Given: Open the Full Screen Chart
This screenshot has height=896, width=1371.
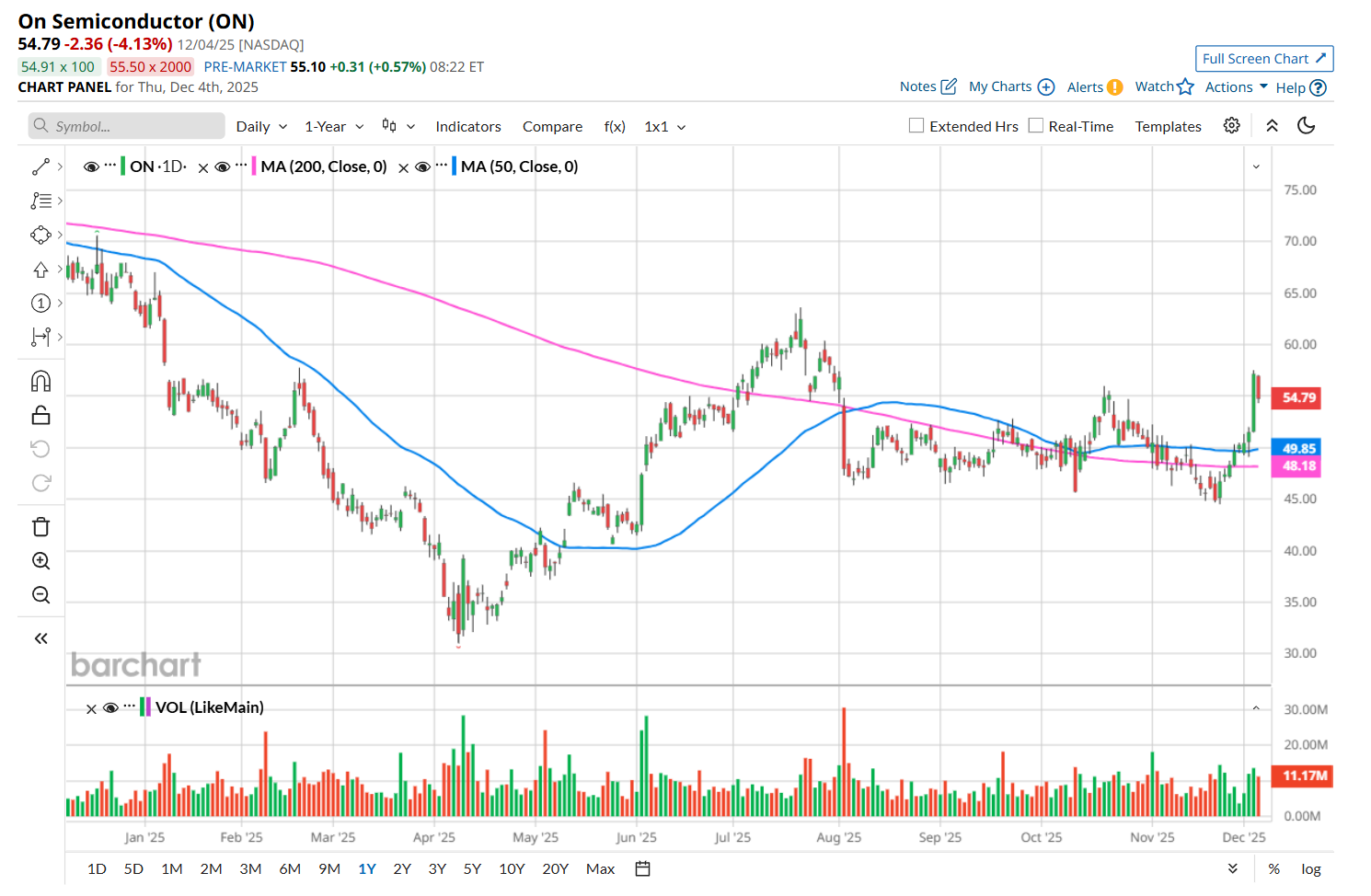Looking at the screenshot, I should [x=1263, y=59].
